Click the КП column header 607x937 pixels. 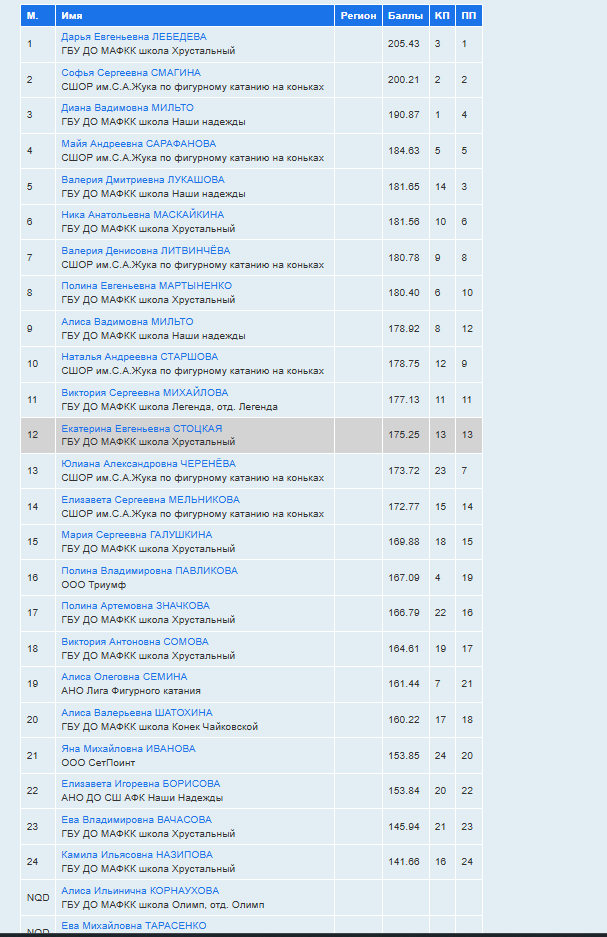tap(442, 16)
